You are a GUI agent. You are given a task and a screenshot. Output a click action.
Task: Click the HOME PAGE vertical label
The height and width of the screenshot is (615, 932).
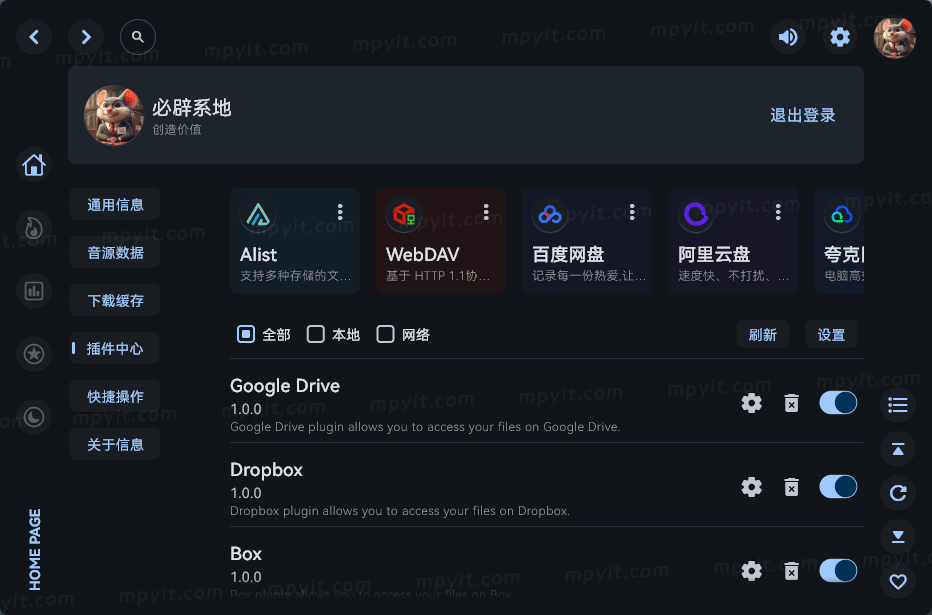click(x=35, y=550)
